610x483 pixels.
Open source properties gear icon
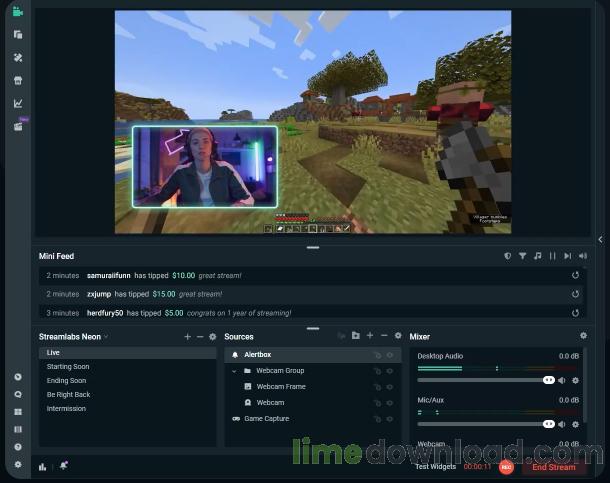pyautogui.click(x=398, y=335)
